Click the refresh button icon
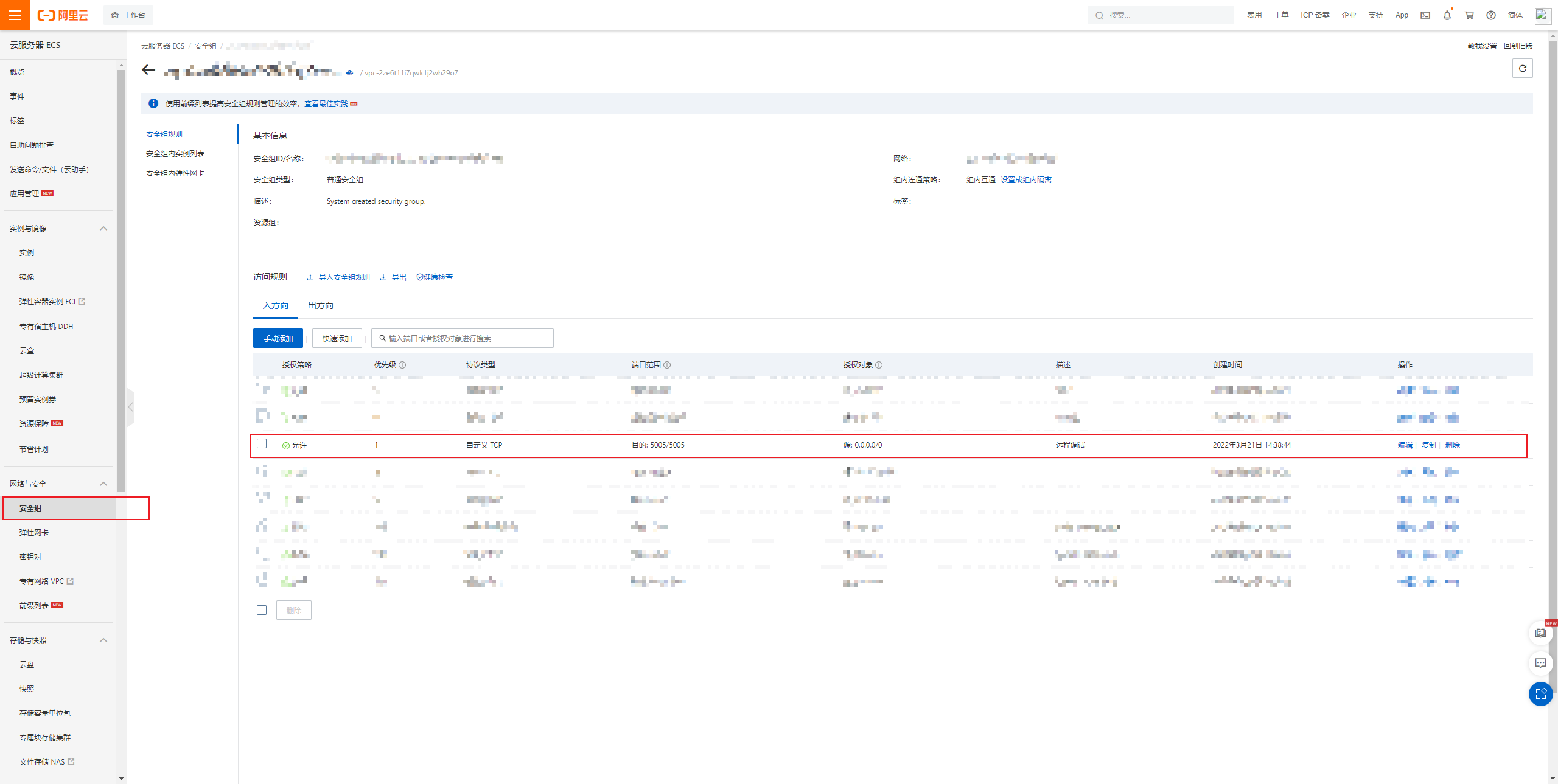Image resolution: width=1558 pixels, height=784 pixels. coord(1522,68)
